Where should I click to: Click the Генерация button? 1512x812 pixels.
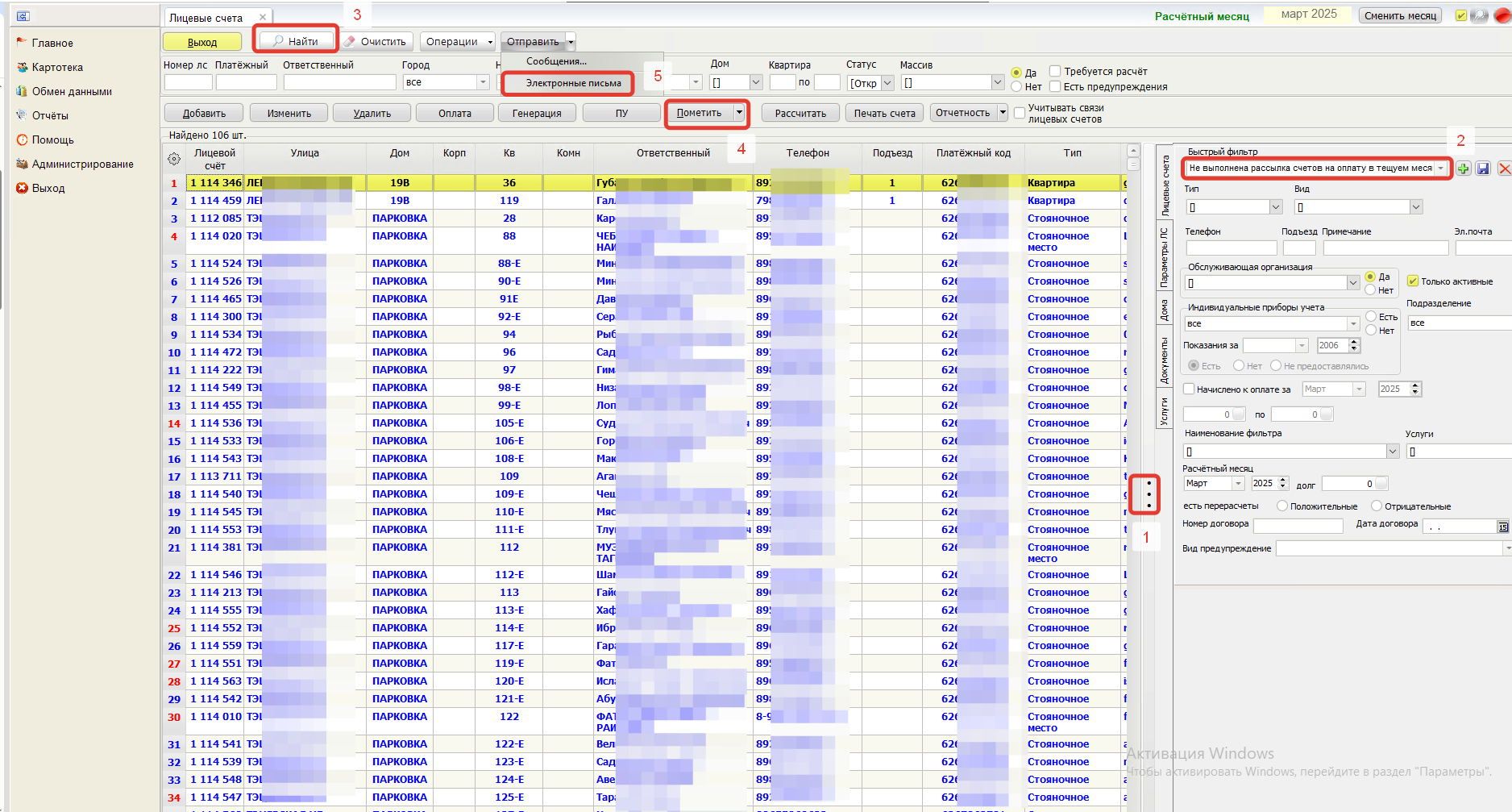(x=536, y=113)
